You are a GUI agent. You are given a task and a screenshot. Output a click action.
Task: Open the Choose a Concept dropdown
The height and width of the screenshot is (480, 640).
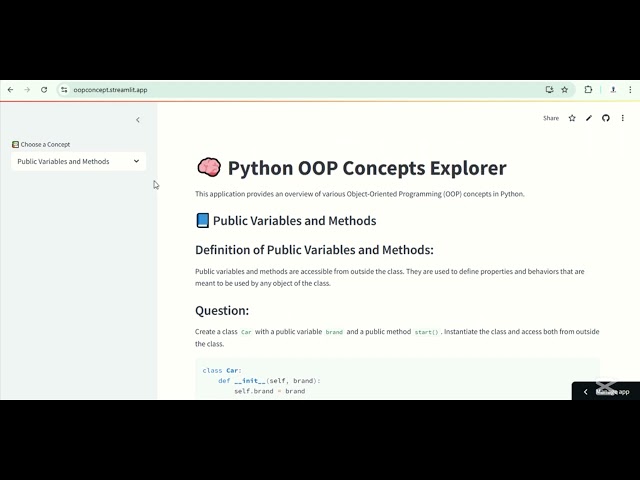(78, 161)
